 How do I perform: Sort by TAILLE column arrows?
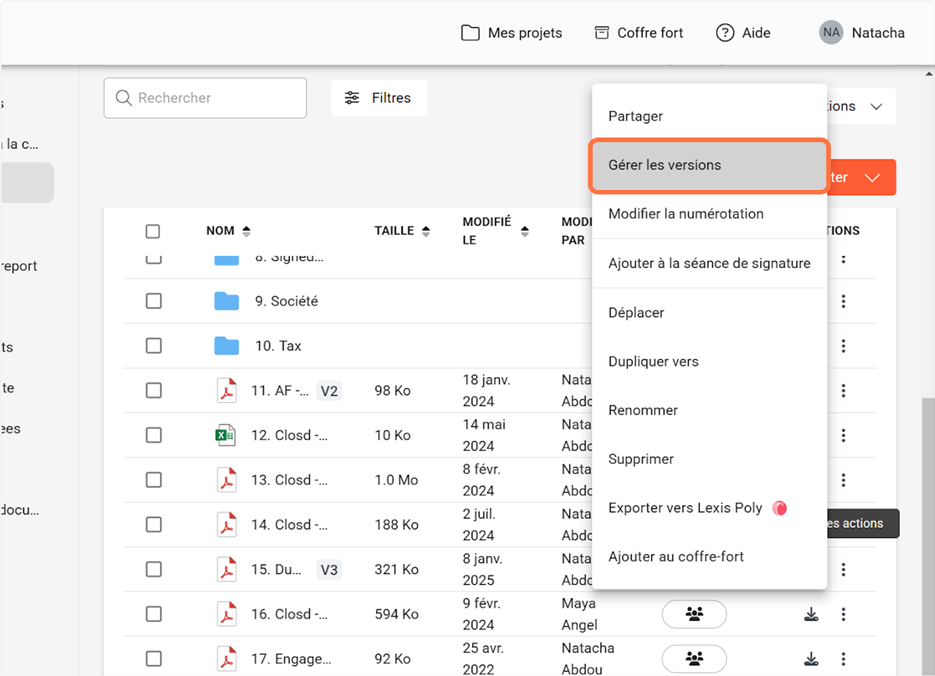[426, 231]
